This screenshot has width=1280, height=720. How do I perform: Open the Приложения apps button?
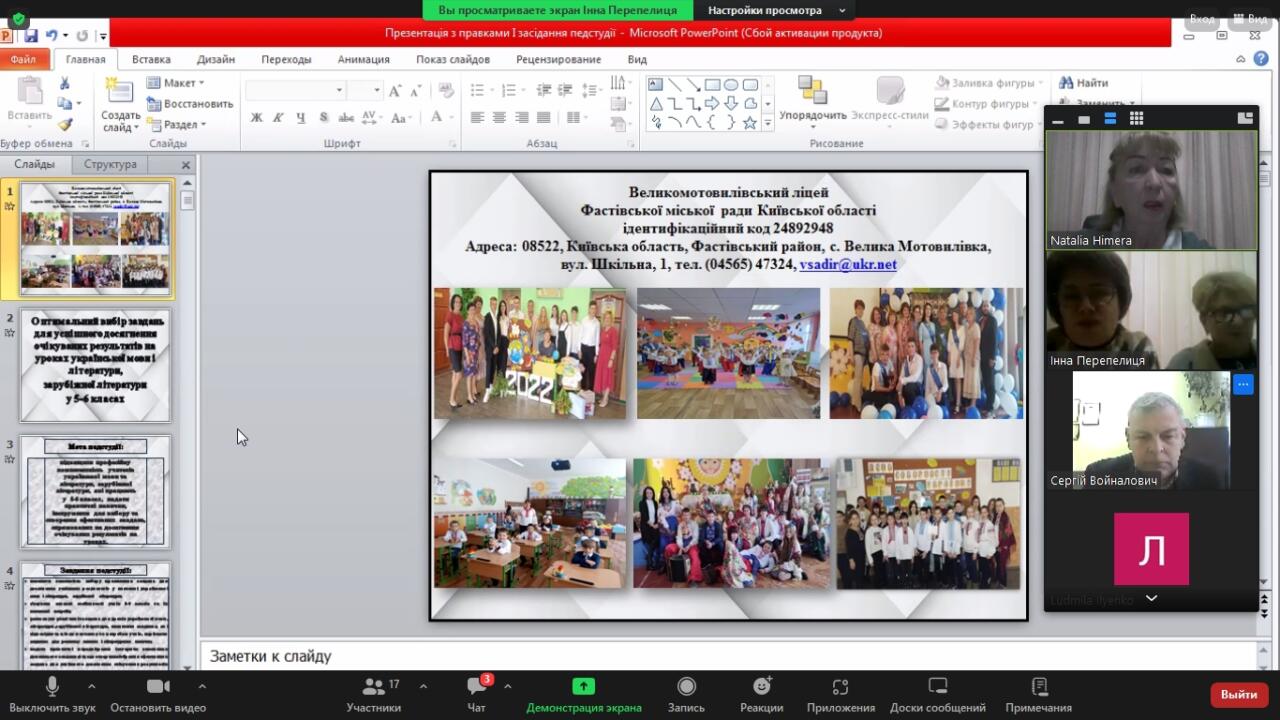[x=840, y=695]
